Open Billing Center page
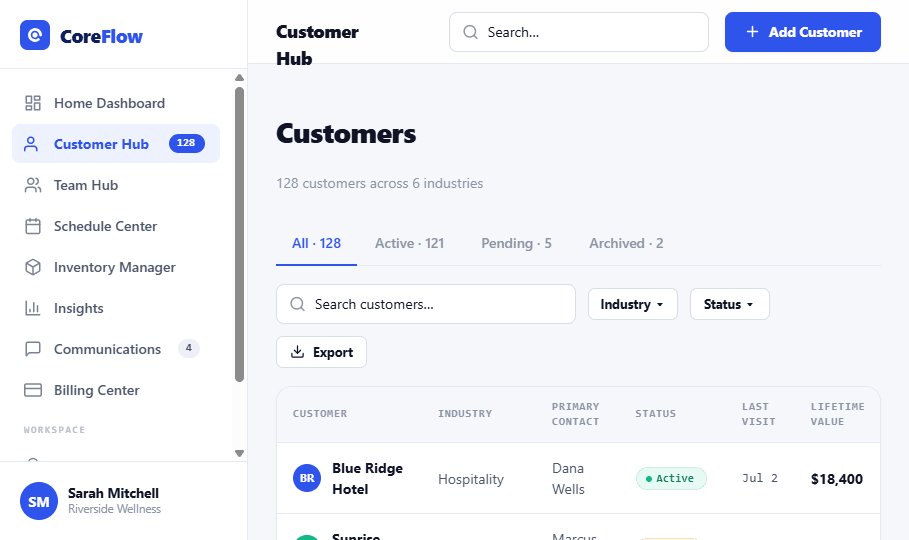The width and height of the screenshot is (909, 540). tap(116, 390)
